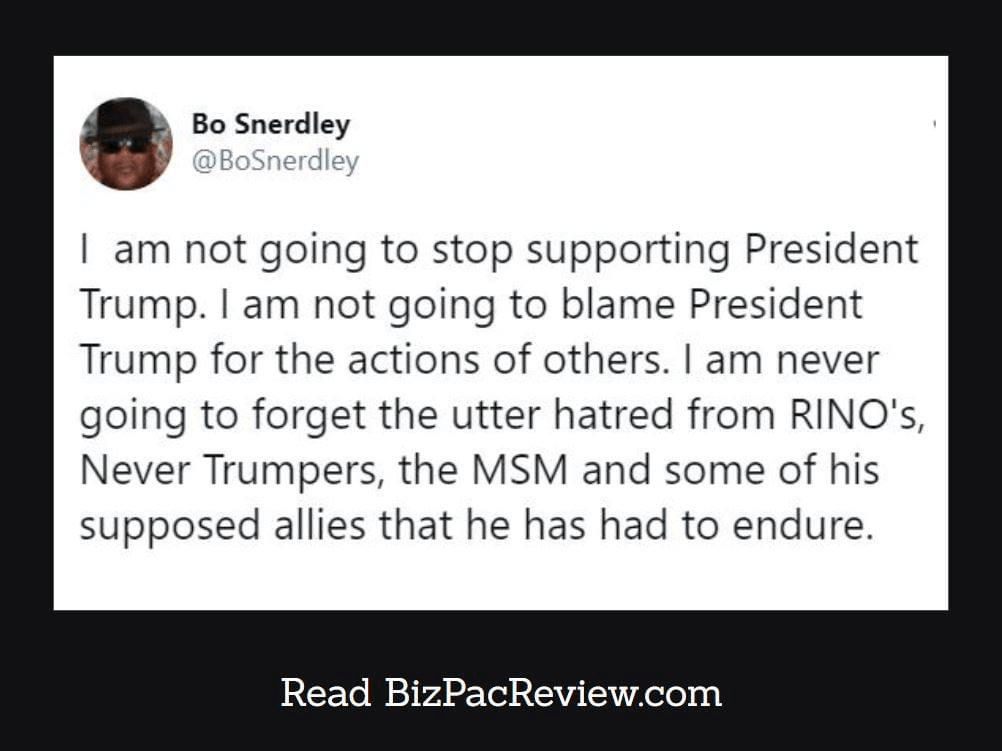The width and height of the screenshot is (1002, 751).
Task: Click the display name "Bo Snerdley"
Action: [270, 125]
